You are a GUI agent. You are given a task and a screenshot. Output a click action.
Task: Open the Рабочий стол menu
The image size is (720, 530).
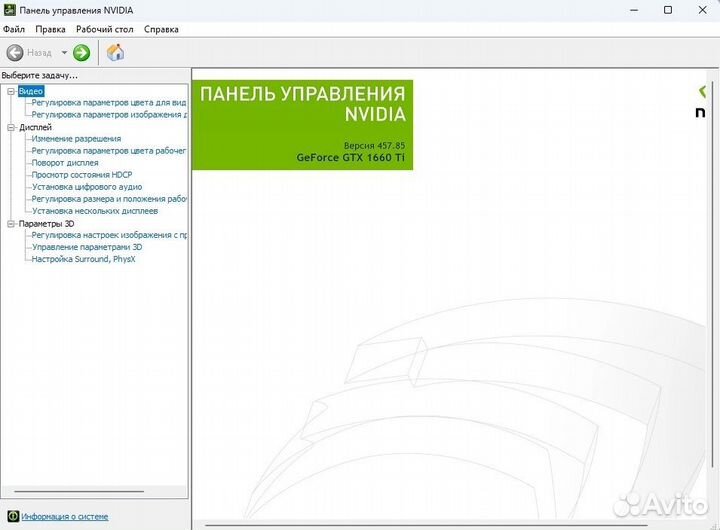coord(104,29)
